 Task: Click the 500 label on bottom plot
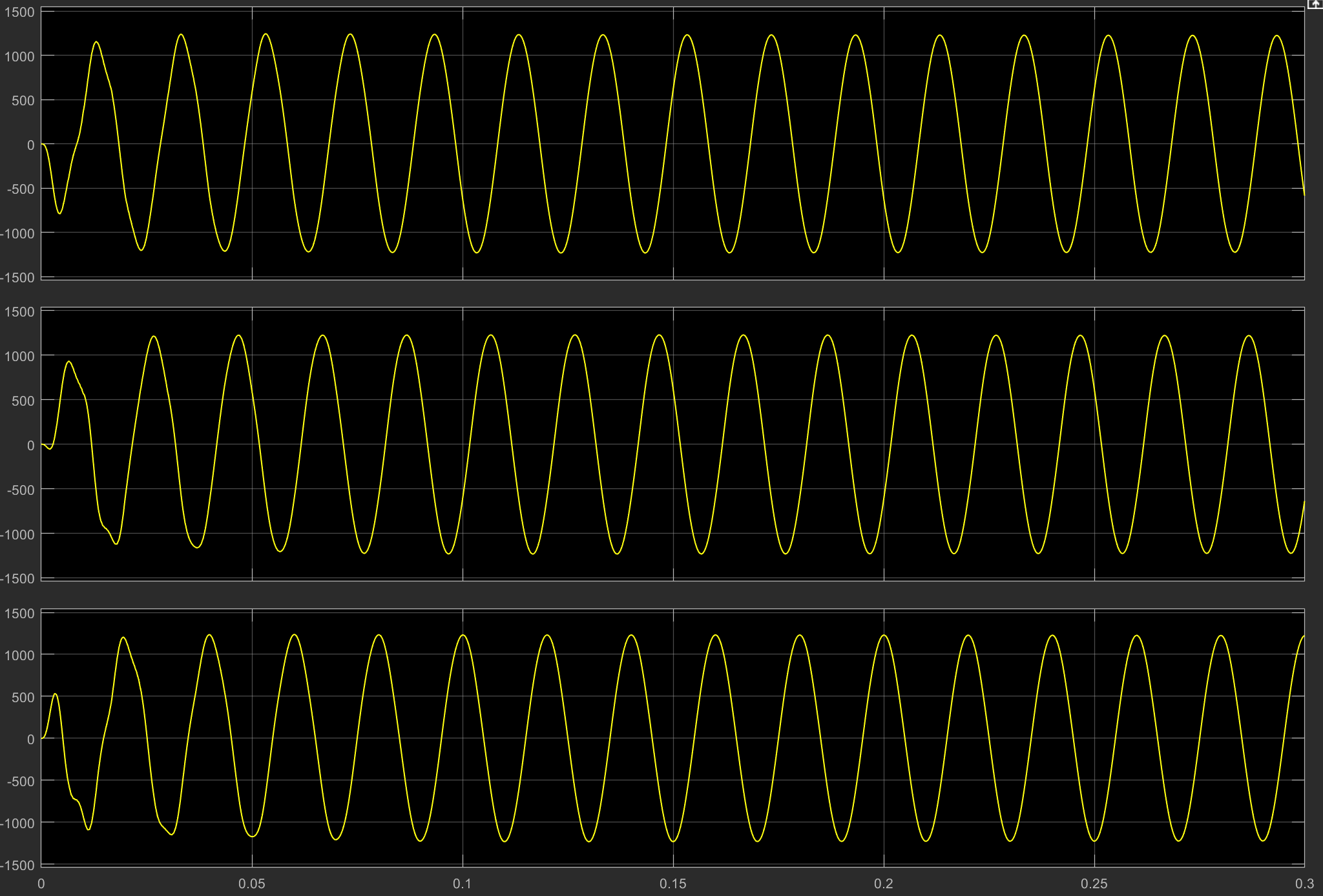pos(23,697)
